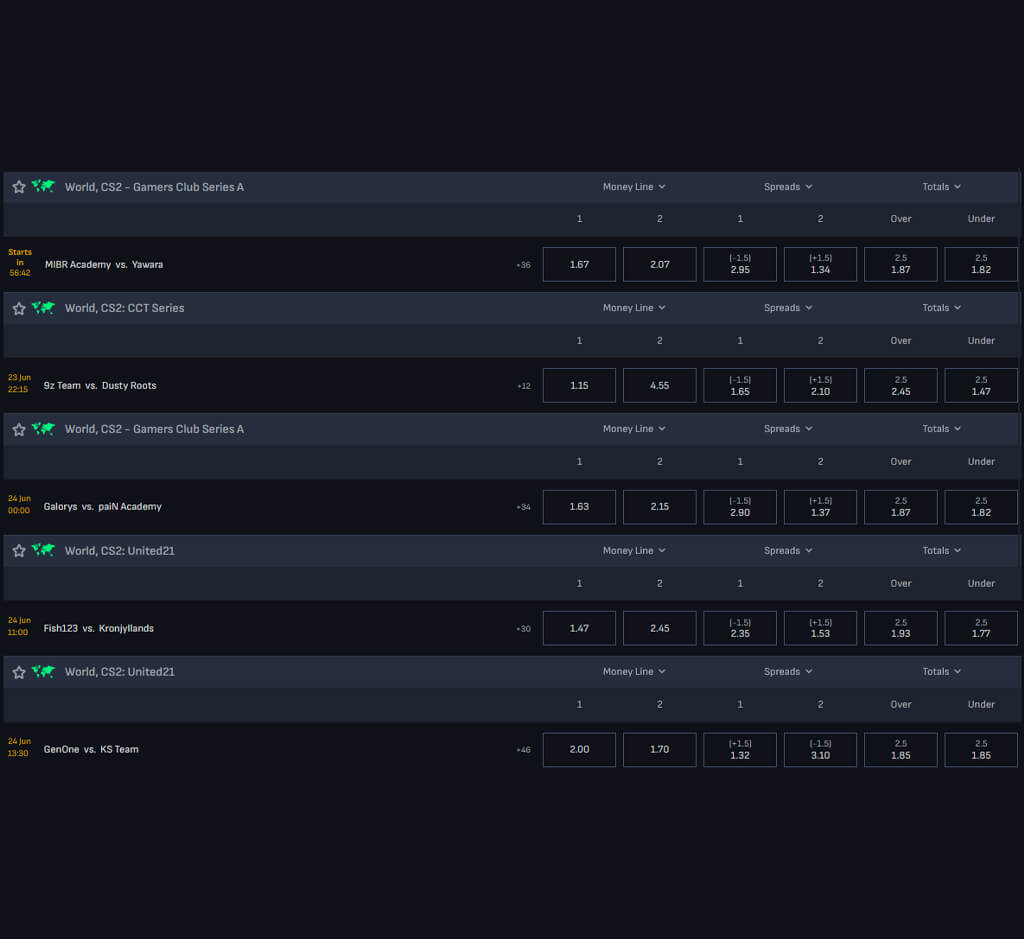Star the United21 league above Fish123 match
The height and width of the screenshot is (939, 1024).
click(19, 550)
